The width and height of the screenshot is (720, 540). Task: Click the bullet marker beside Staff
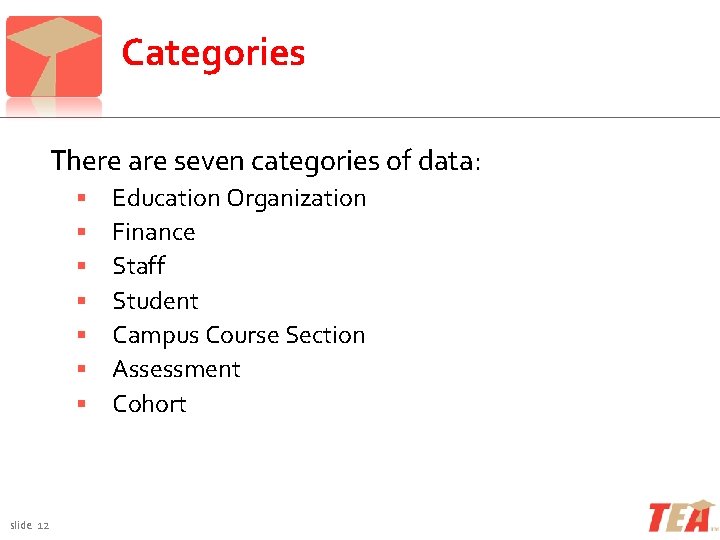pyautogui.click(x=82, y=267)
